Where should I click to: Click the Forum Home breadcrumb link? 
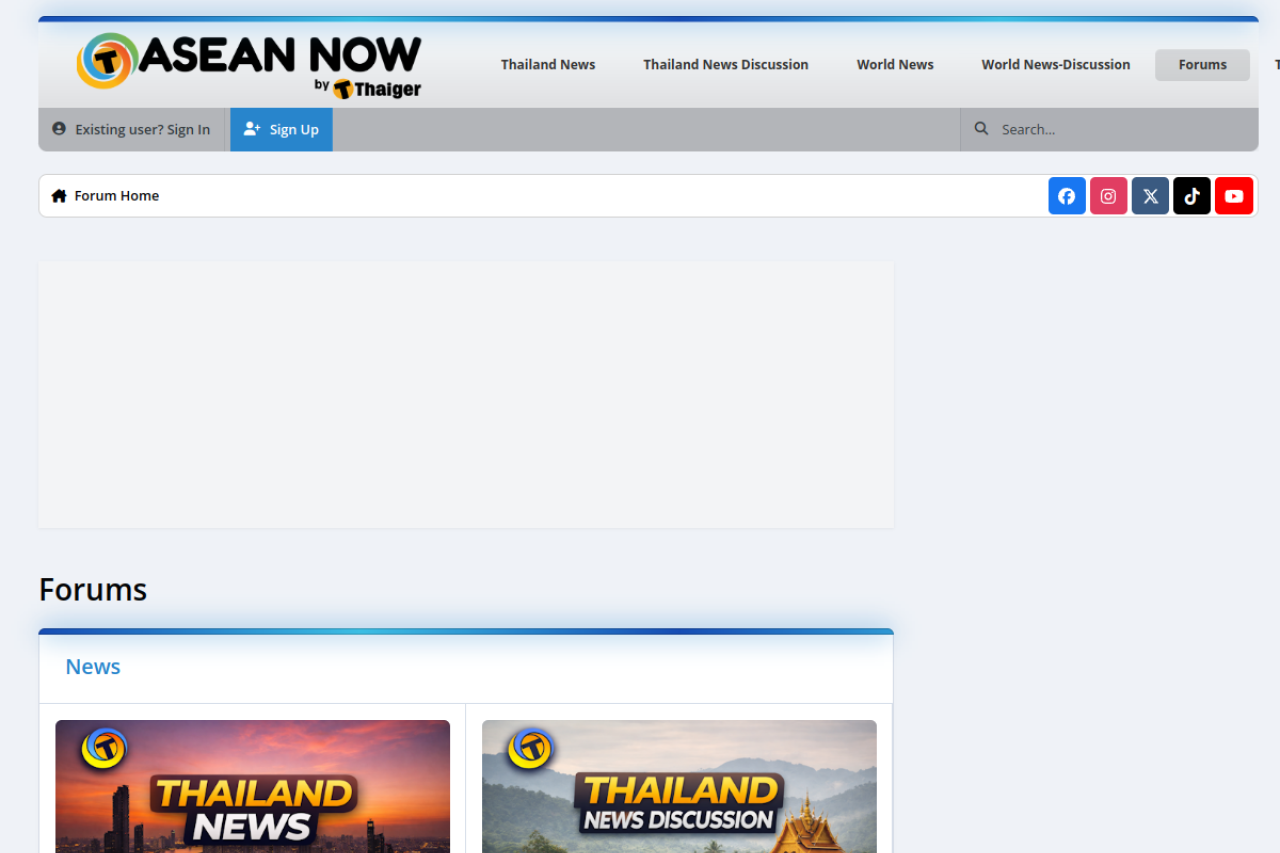[x=116, y=196]
